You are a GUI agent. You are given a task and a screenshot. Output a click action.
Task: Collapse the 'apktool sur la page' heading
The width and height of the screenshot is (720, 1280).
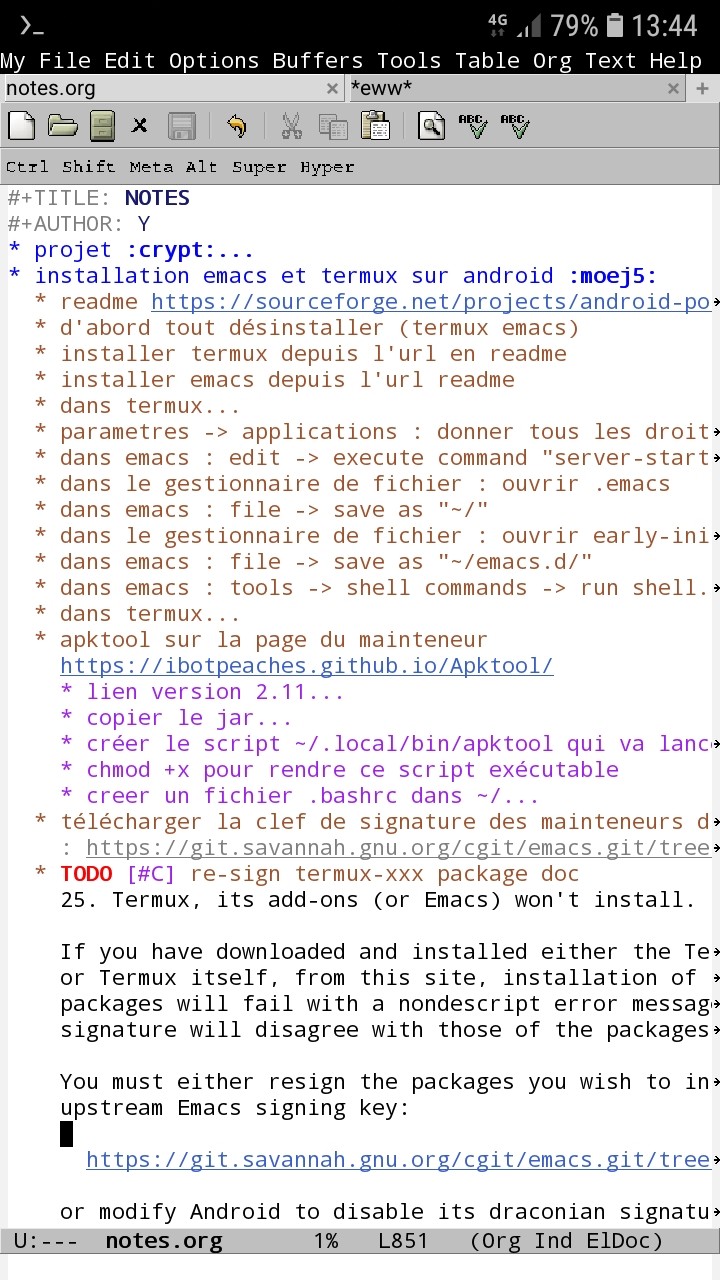261,640
